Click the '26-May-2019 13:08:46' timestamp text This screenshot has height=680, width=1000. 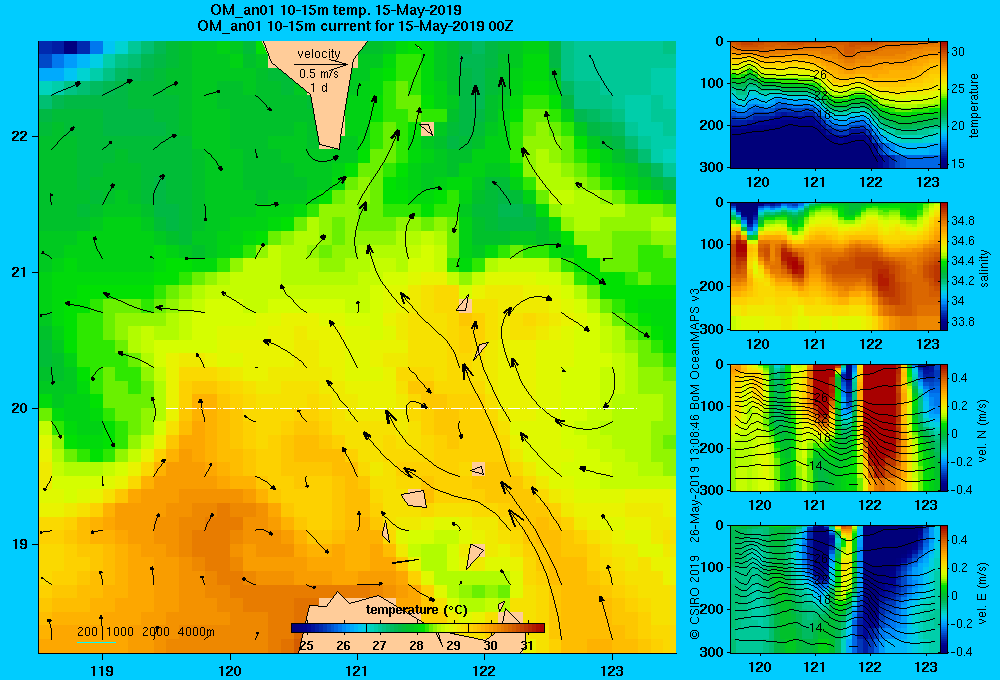click(x=695, y=477)
